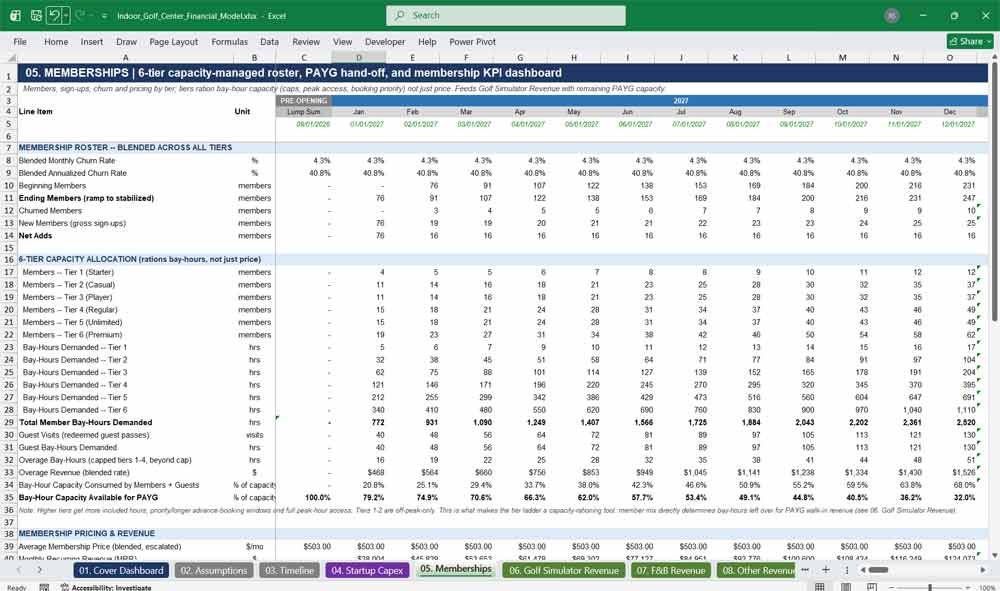This screenshot has width=1000, height=591.
Task: Add a new sheet with plus icon
Action: (825, 570)
